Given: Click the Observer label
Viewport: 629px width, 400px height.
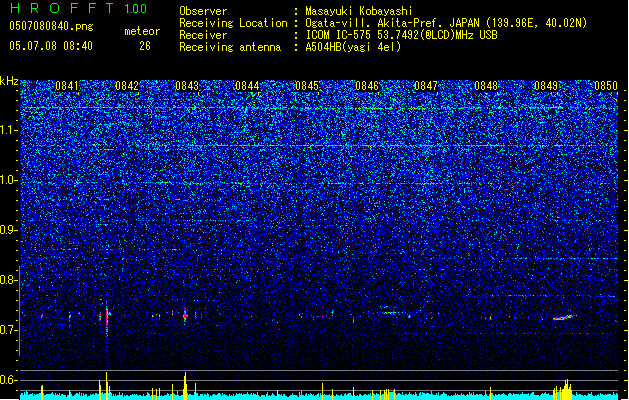Looking at the screenshot, I should click(x=203, y=11).
